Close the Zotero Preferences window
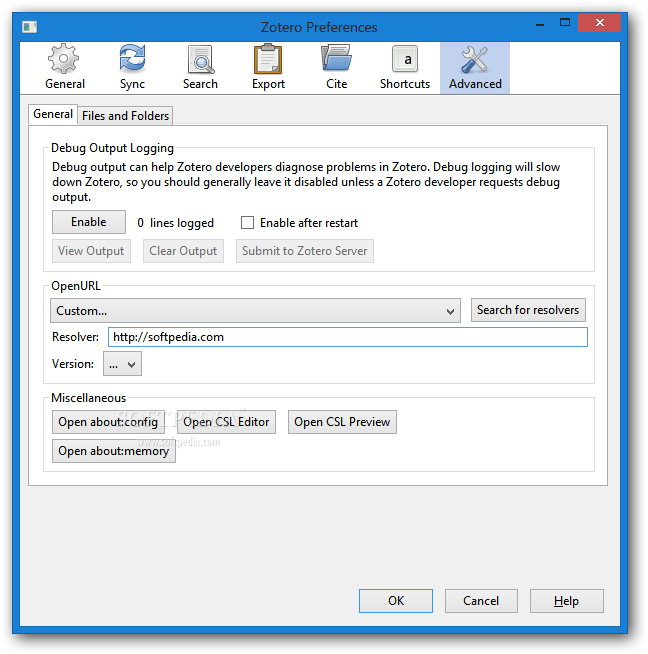Image resolution: width=648 pixels, height=654 pixels. 600,23
